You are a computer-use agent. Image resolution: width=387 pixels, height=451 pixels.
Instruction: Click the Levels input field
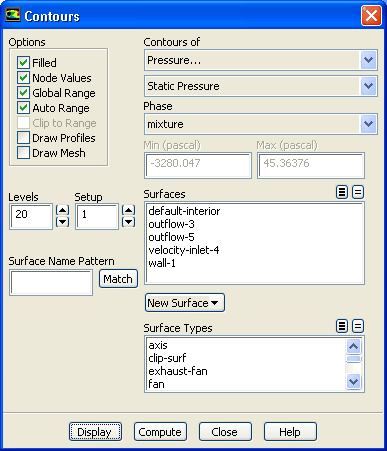(31, 216)
